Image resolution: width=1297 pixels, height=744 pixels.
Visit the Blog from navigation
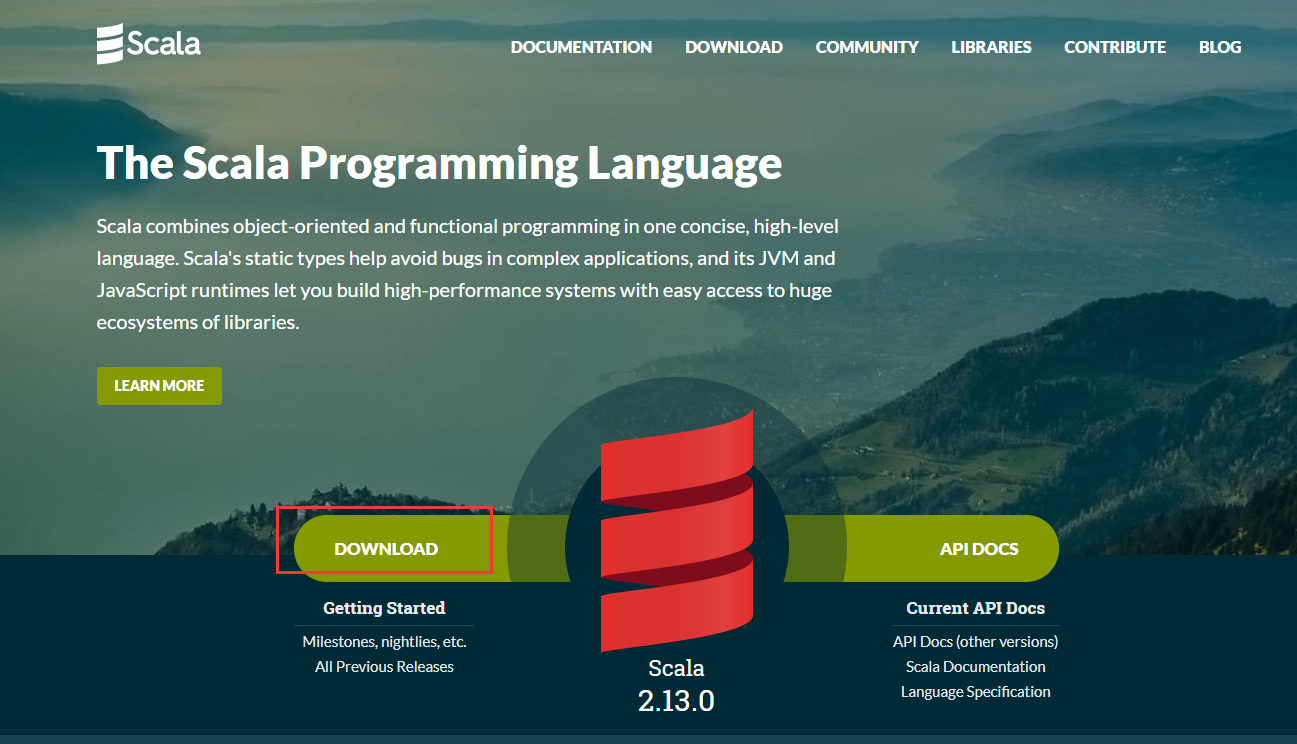coord(1220,47)
